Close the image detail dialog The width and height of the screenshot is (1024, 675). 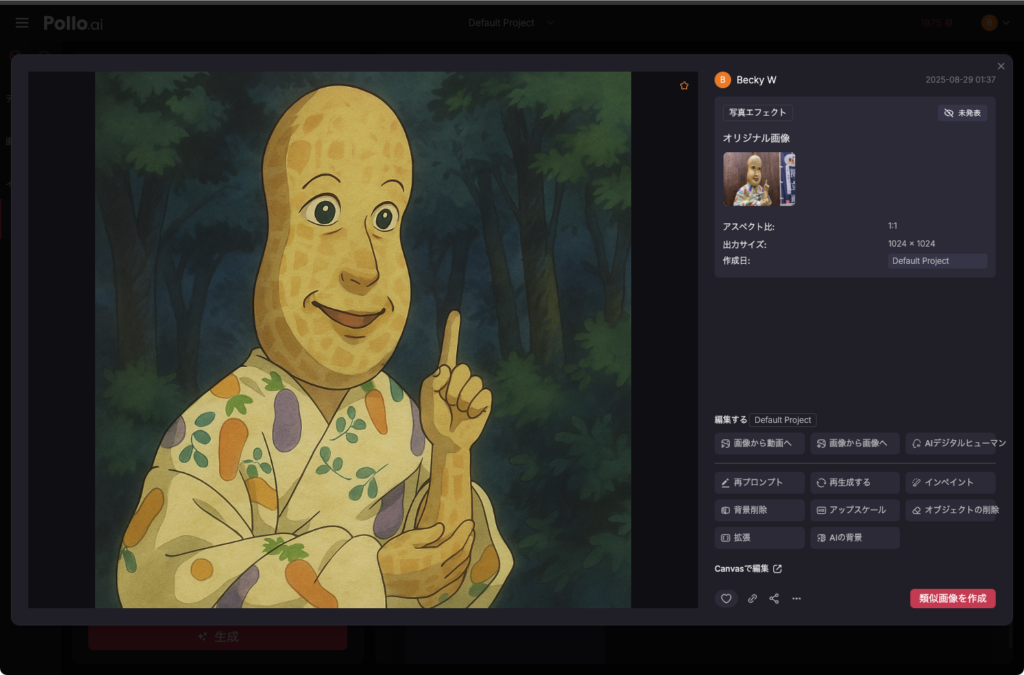point(1000,67)
